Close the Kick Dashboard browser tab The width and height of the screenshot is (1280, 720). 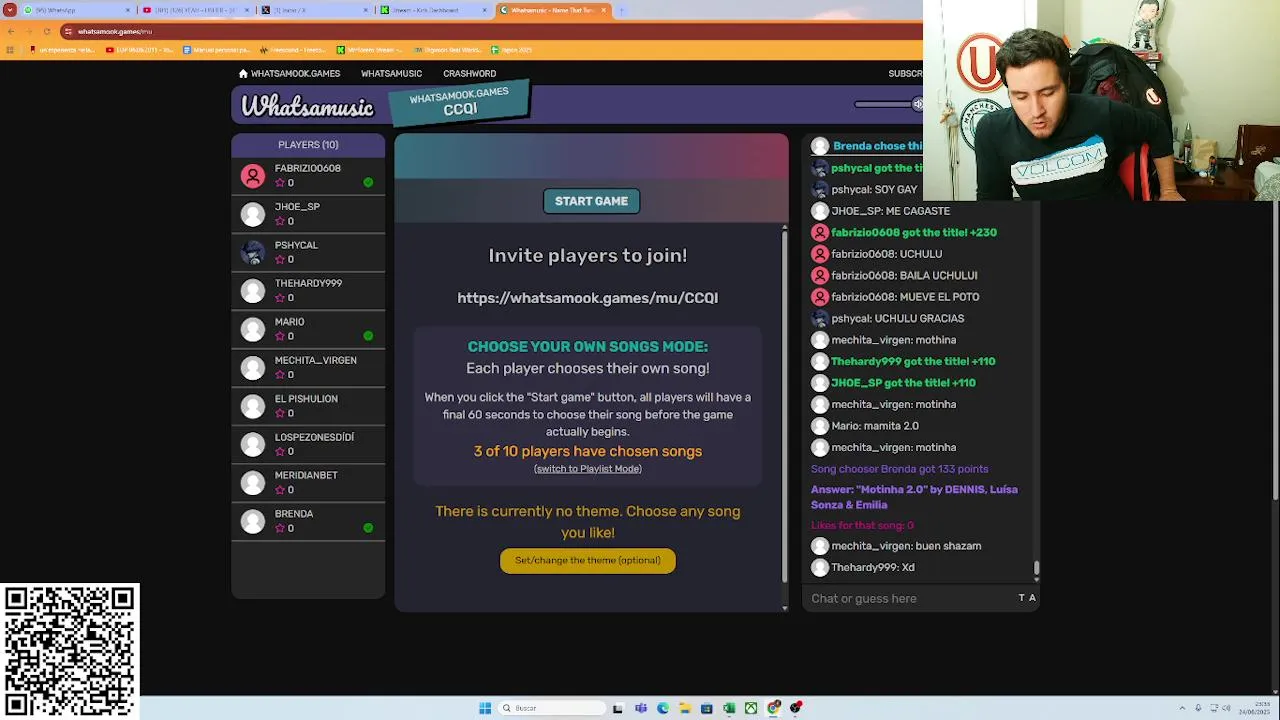point(485,10)
